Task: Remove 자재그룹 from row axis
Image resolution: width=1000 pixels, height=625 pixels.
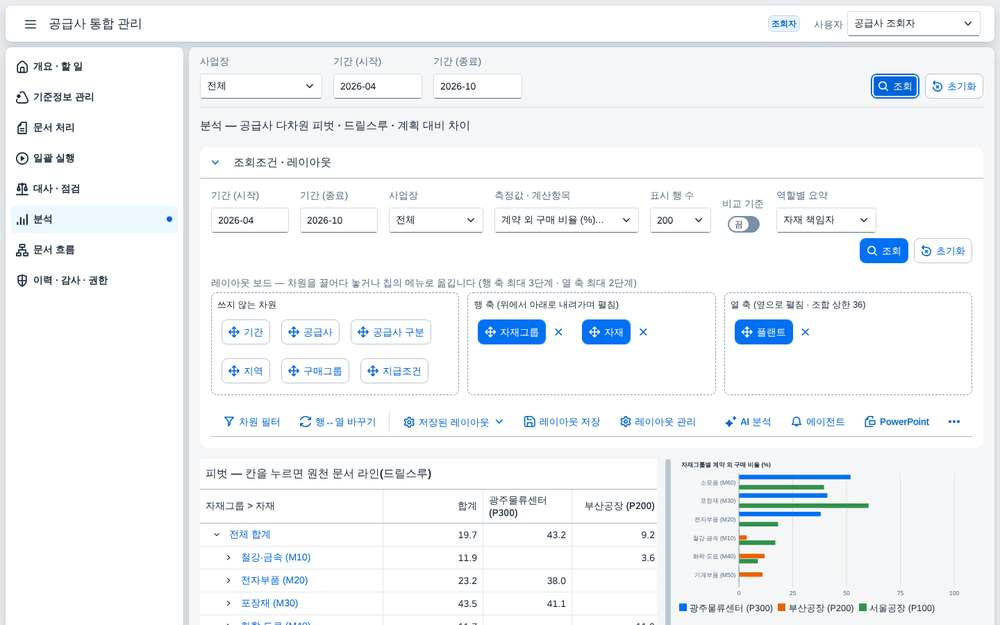Action: click(x=559, y=332)
